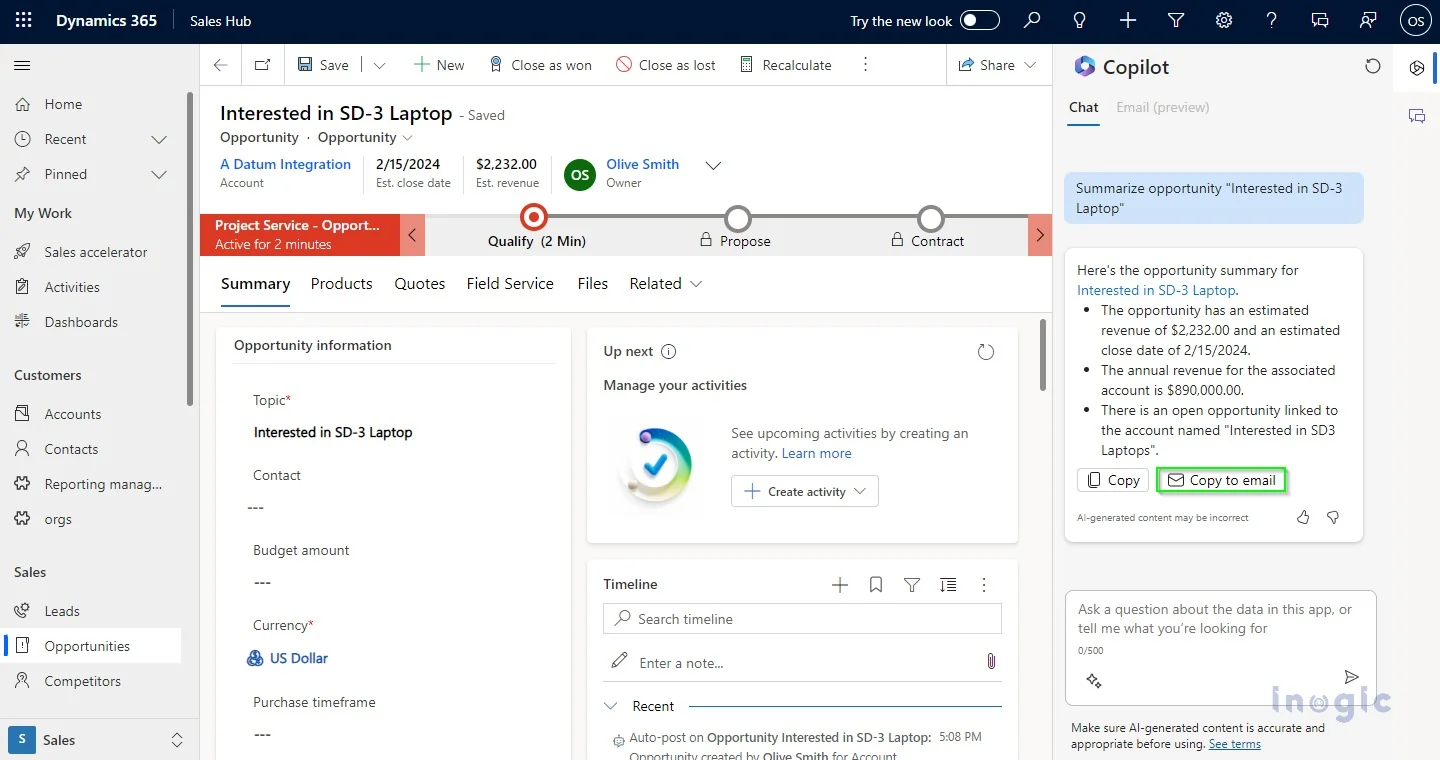Click the timeline bookmark icon
Image resolution: width=1440 pixels, height=760 pixels.
[876, 585]
